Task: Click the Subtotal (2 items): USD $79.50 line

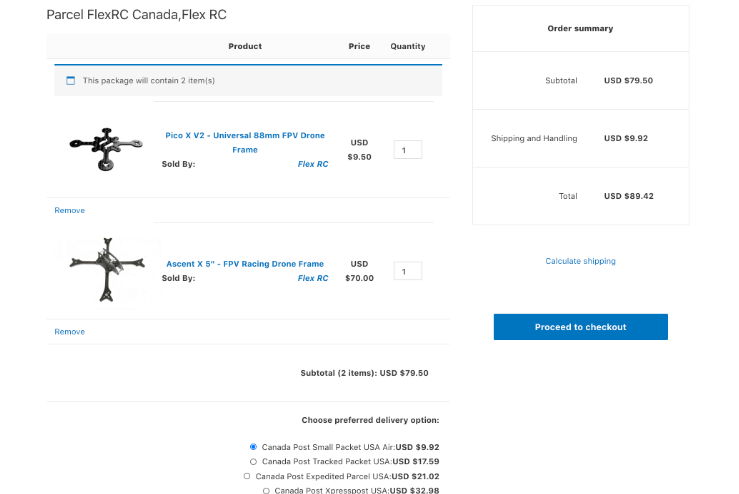Action: coord(364,373)
